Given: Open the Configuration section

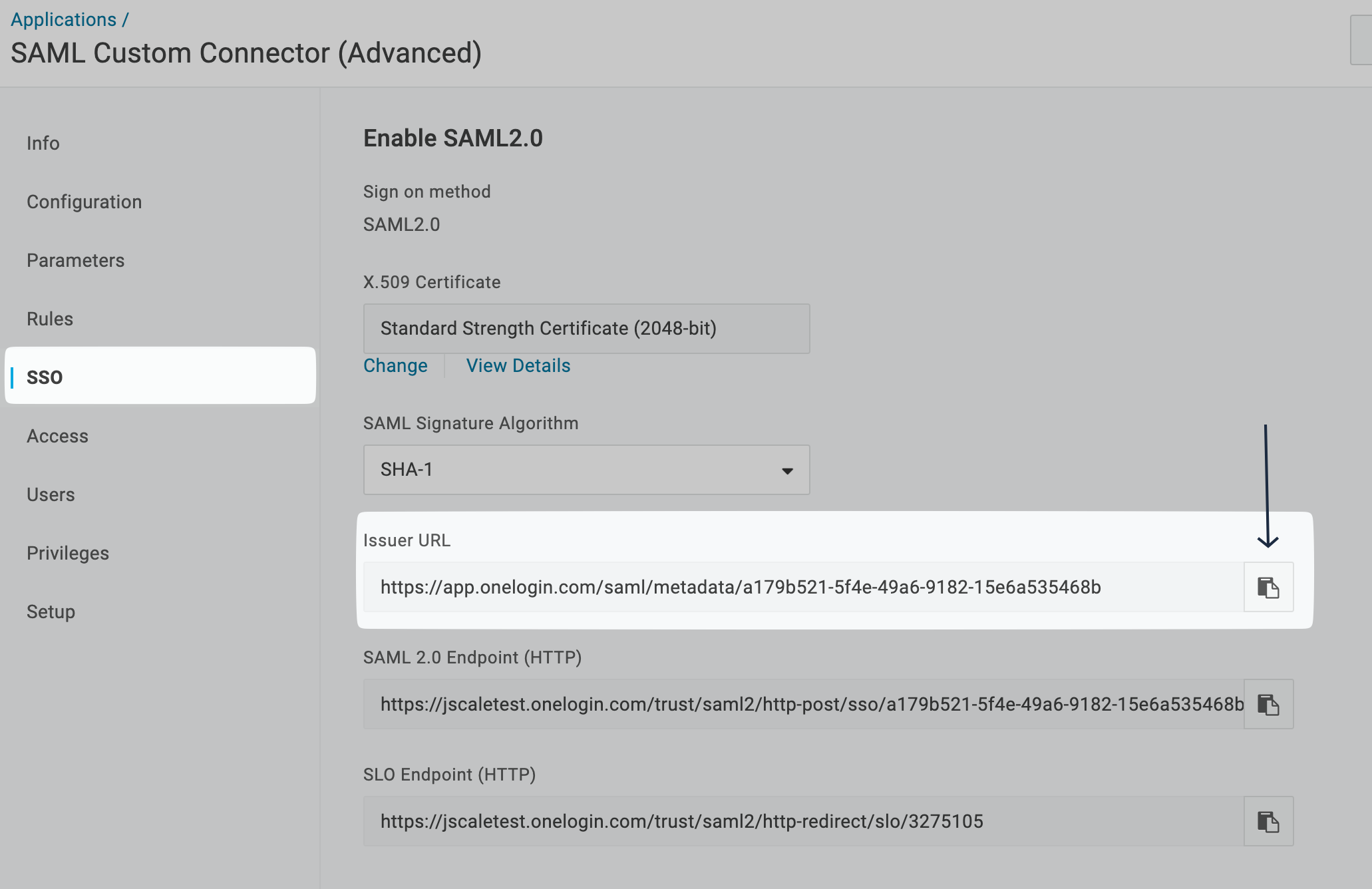Looking at the screenshot, I should pos(84,202).
